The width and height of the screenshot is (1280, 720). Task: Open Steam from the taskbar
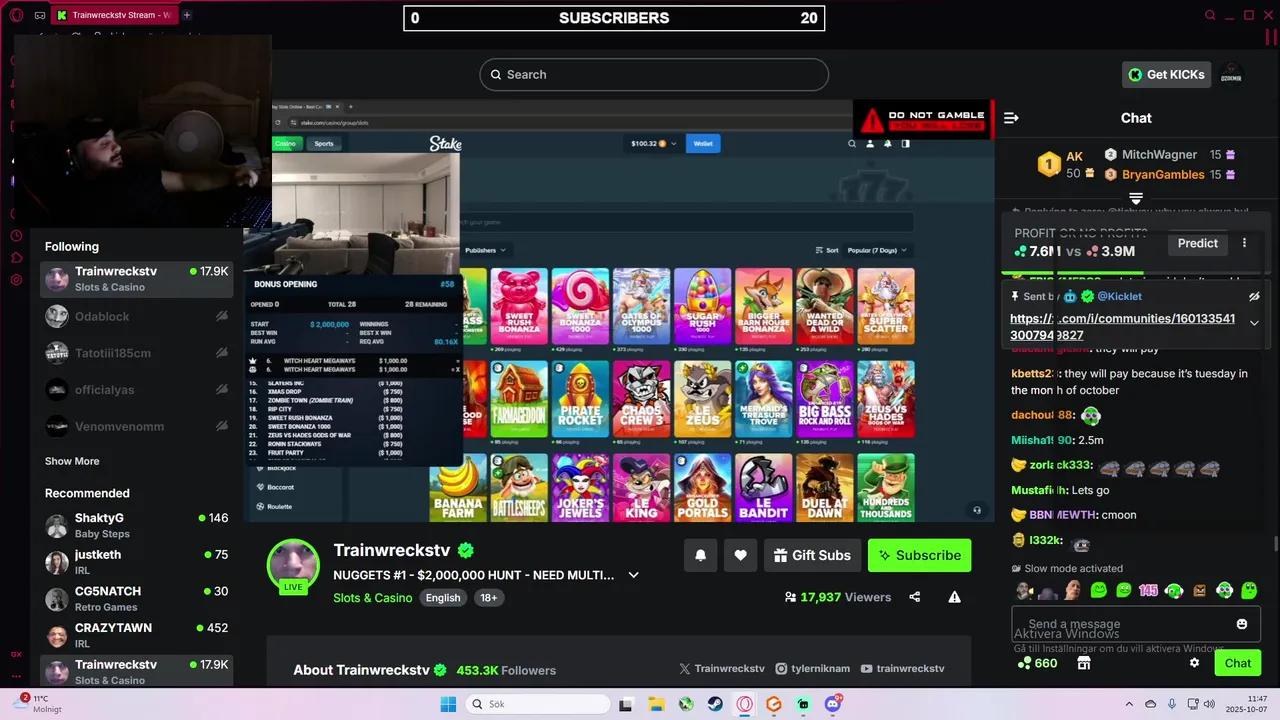click(x=715, y=704)
